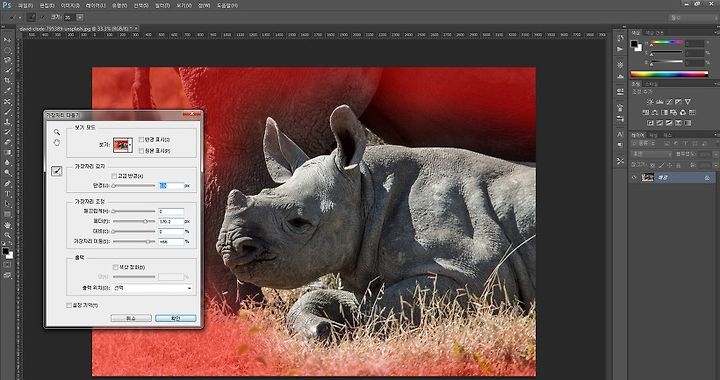Pick a color from the spectrum ramp
720x380 pixels.
pos(669,74)
